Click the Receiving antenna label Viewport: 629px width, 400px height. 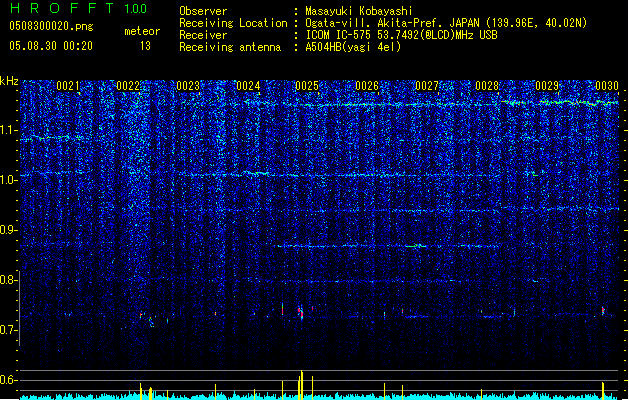[x=230, y=47]
